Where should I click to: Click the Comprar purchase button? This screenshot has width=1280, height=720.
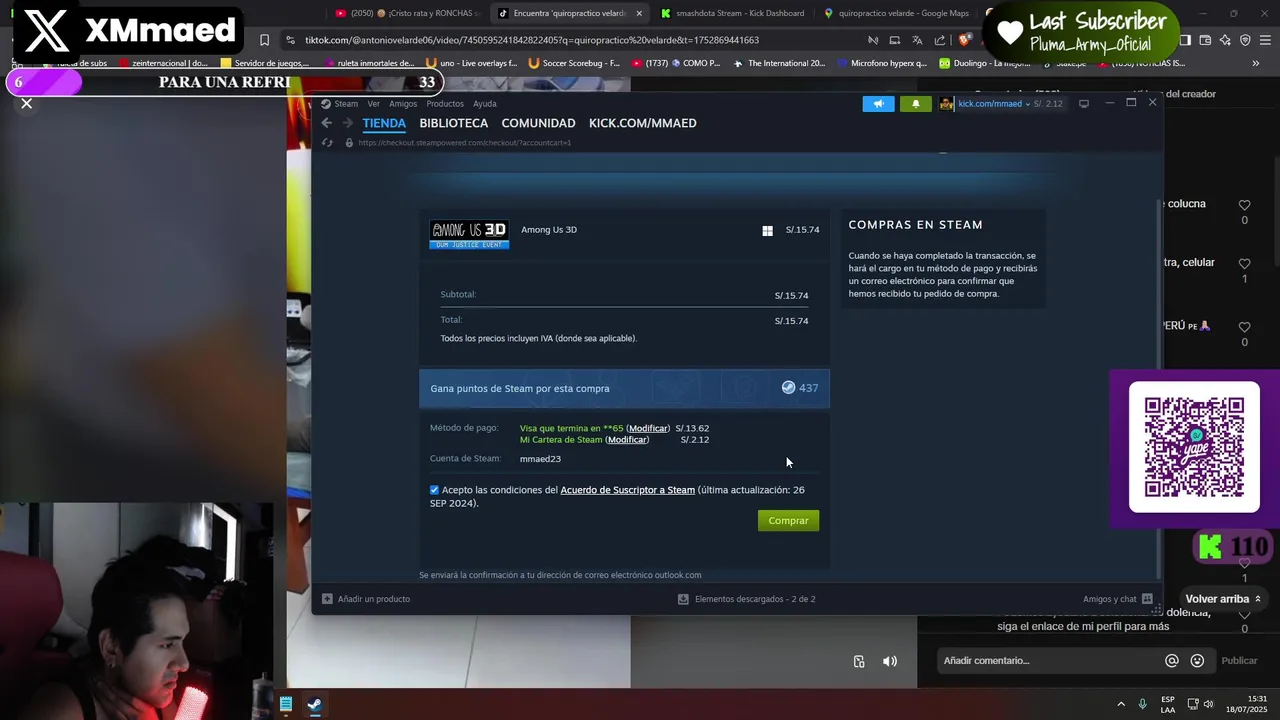[788, 520]
